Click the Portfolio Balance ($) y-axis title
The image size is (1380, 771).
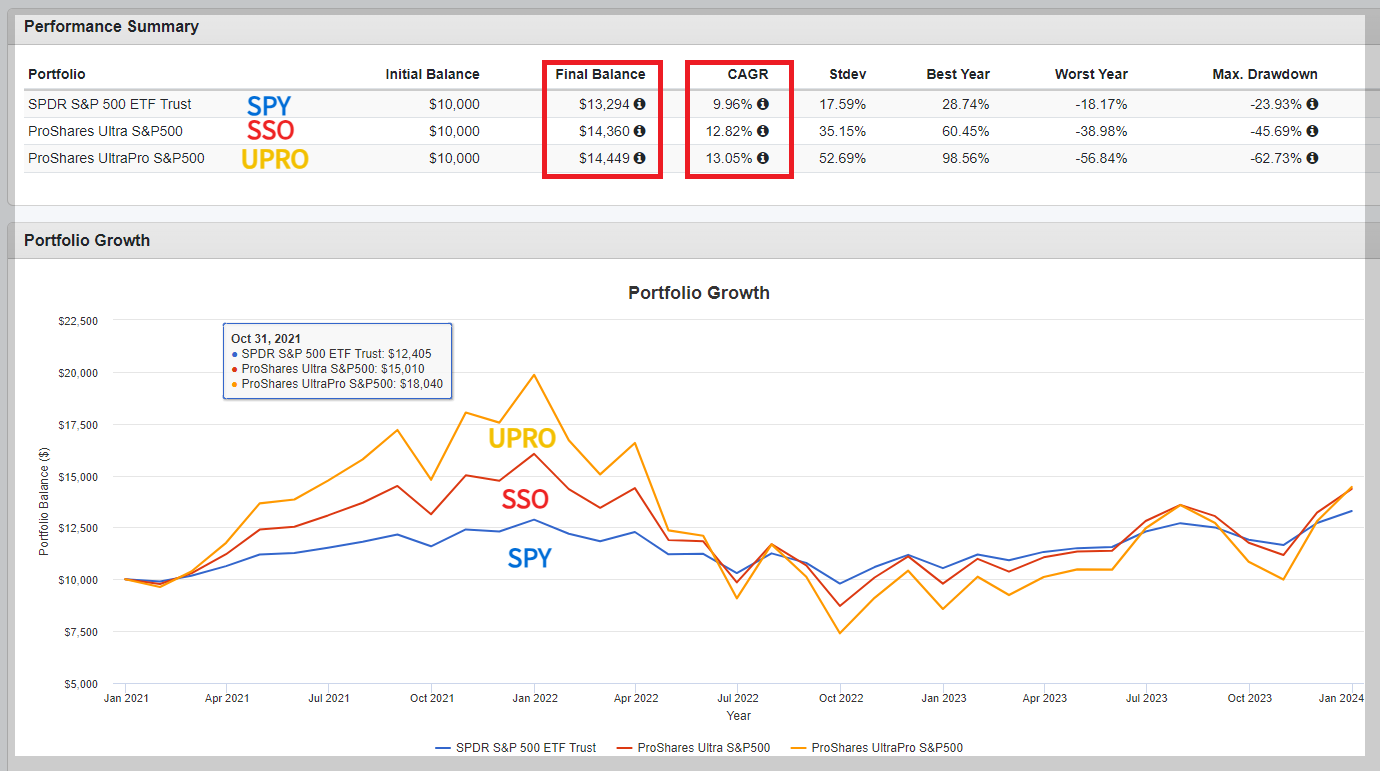43,503
